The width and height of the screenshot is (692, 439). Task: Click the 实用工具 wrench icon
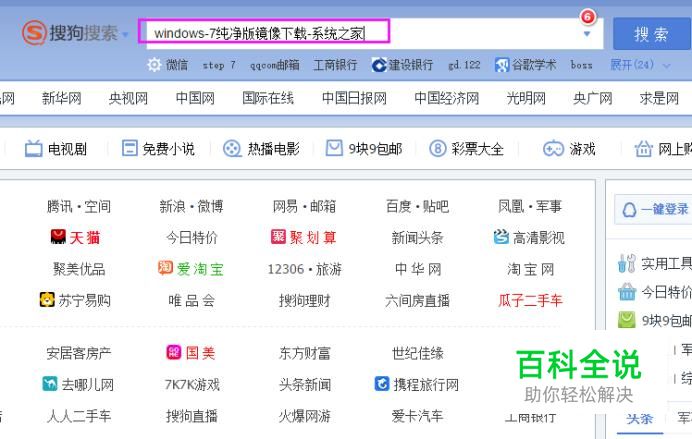pos(627,263)
